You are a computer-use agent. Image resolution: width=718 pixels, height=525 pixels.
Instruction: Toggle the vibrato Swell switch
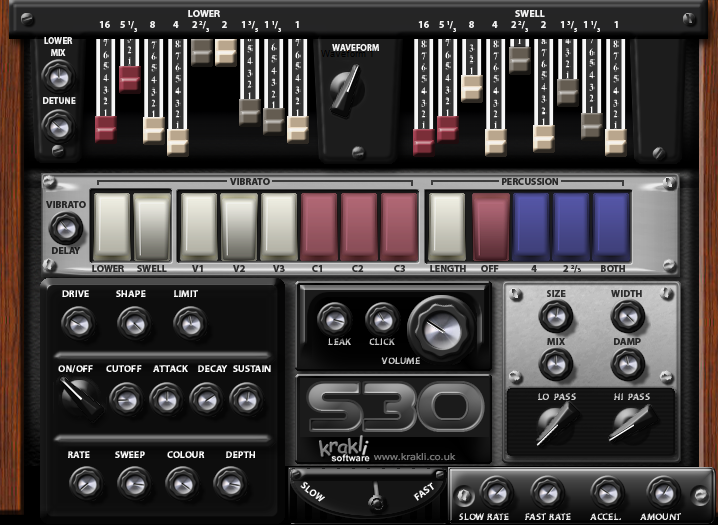[x=153, y=227]
